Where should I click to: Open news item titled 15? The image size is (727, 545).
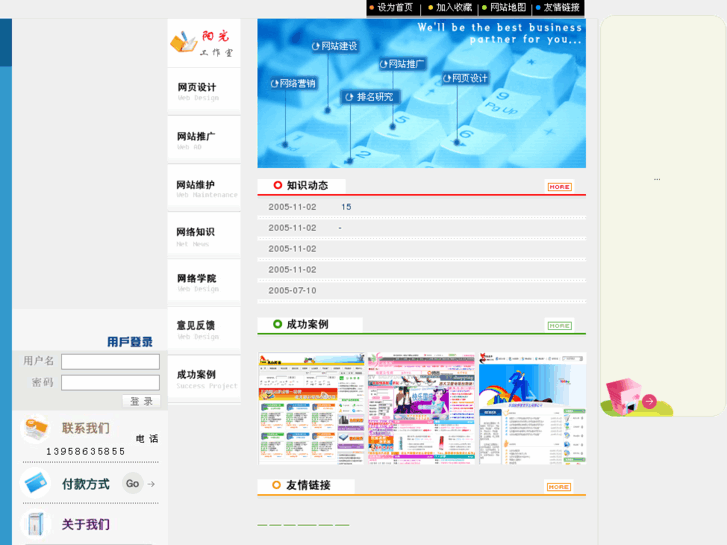click(x=346, y=207)
